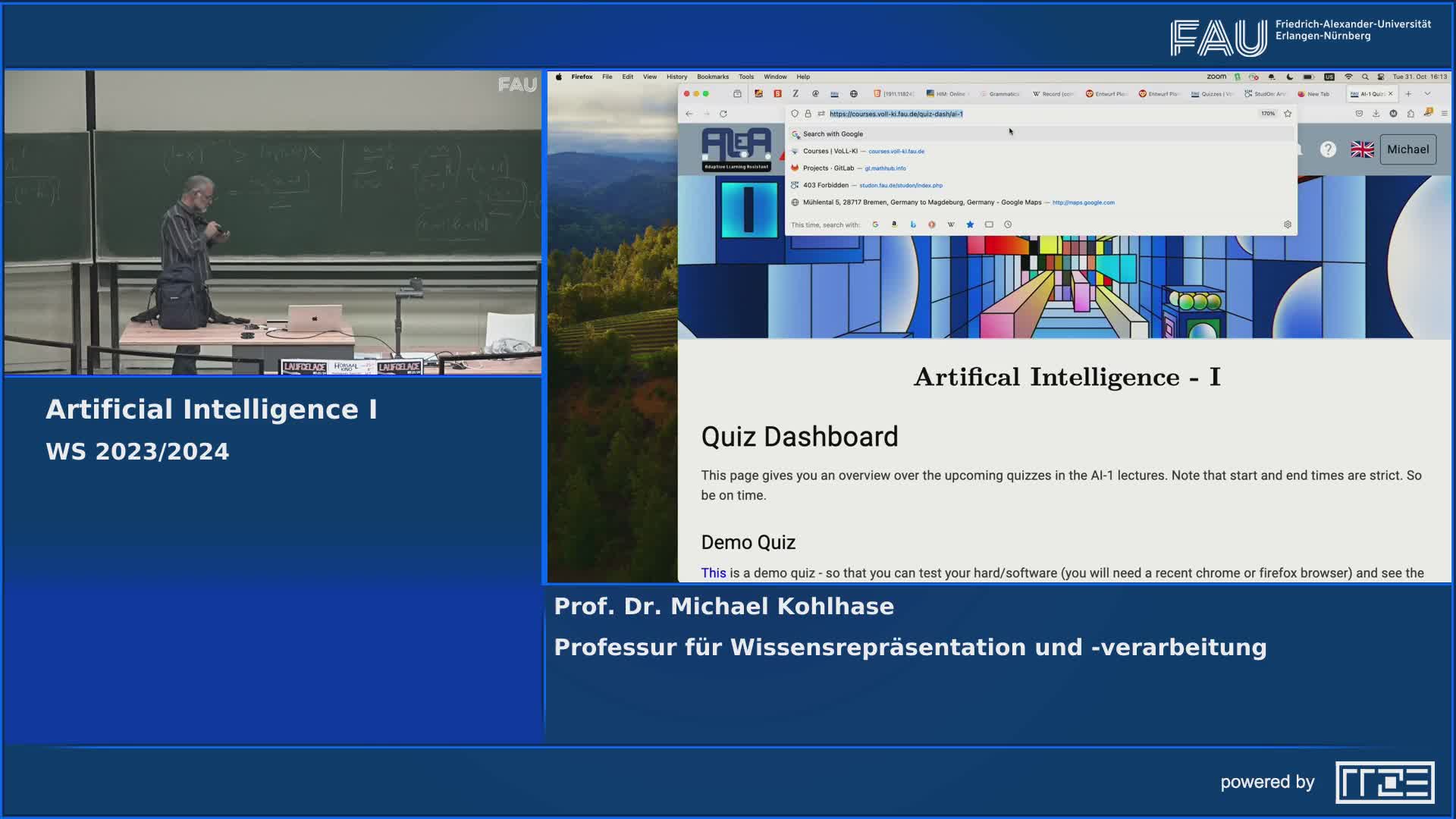
Task: Click the This demo quiz link
Action: point(714,573)
